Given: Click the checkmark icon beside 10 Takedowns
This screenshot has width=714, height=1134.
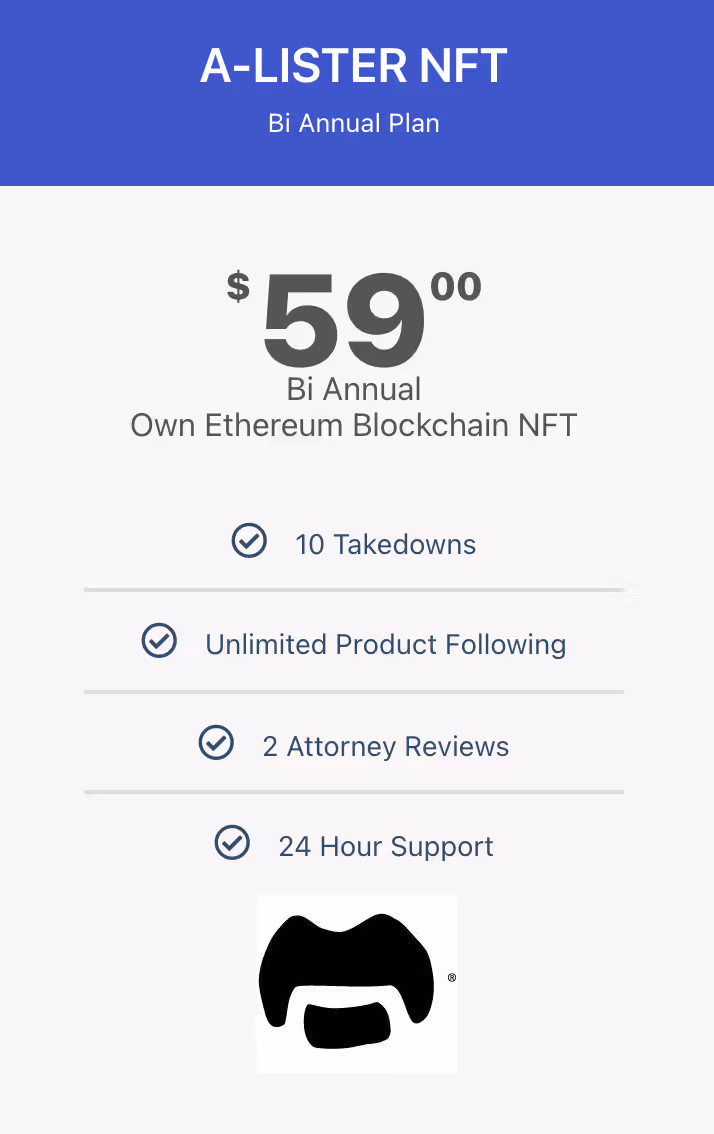Looking at the screenshot, I should 249,541.
